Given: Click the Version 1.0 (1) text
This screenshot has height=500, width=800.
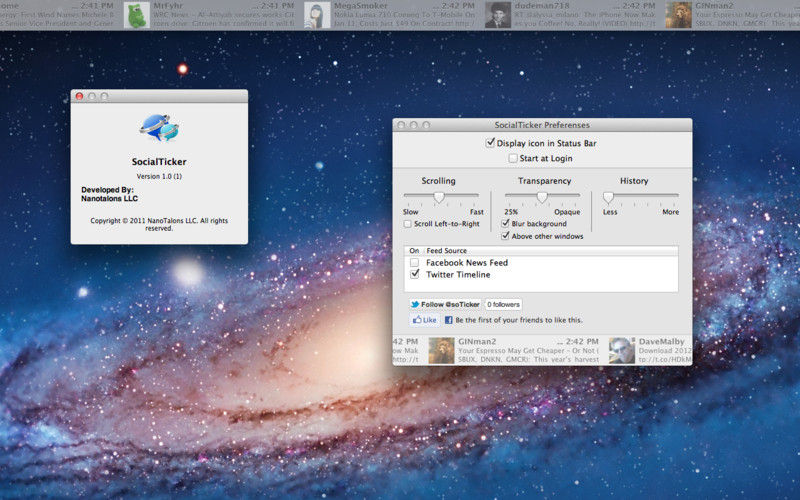Looking at the screenshot, I should tap(159, 176).
